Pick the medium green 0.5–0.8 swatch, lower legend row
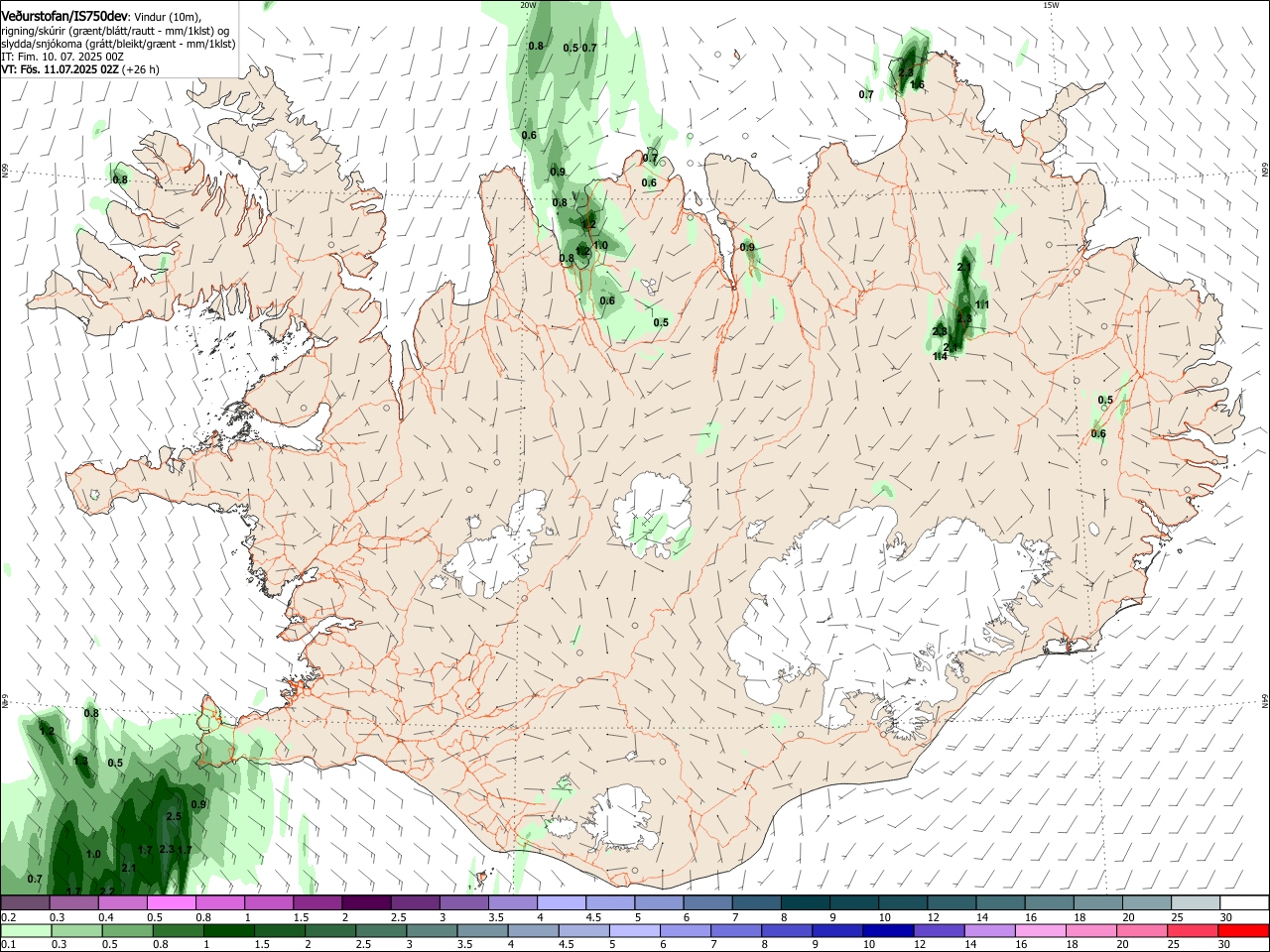1270x952 pixels. 128,930
